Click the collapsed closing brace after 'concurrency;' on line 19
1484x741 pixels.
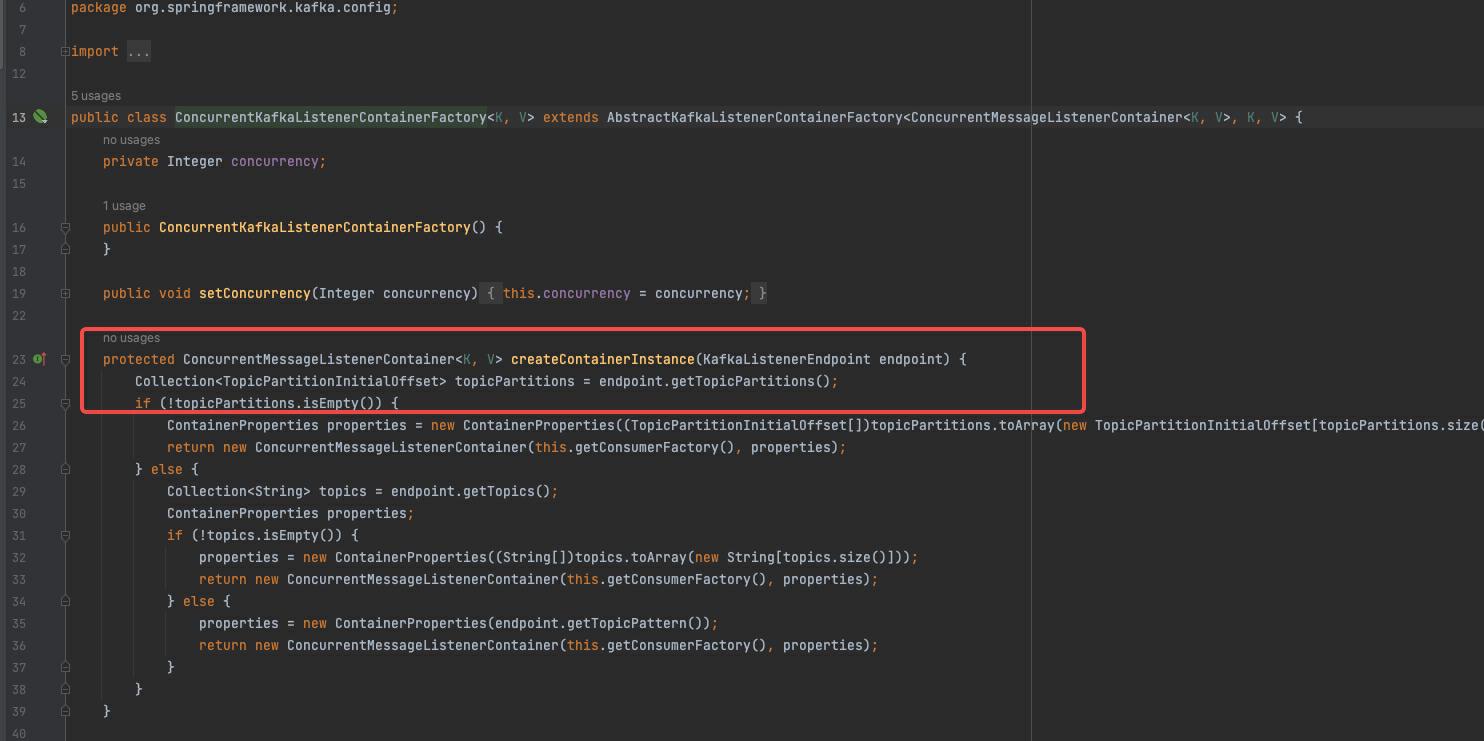coord(762,293)
